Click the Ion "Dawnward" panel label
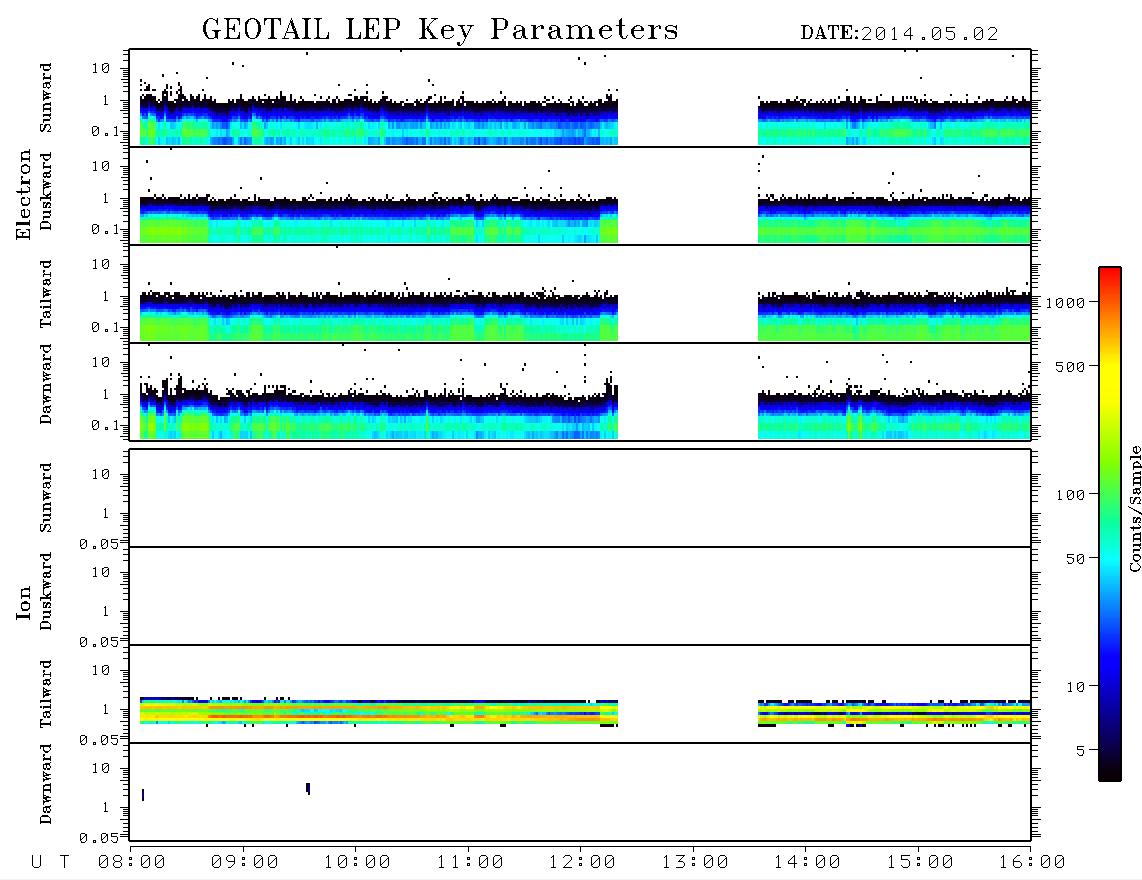The image size is (1142, 880). click(45, 784)
